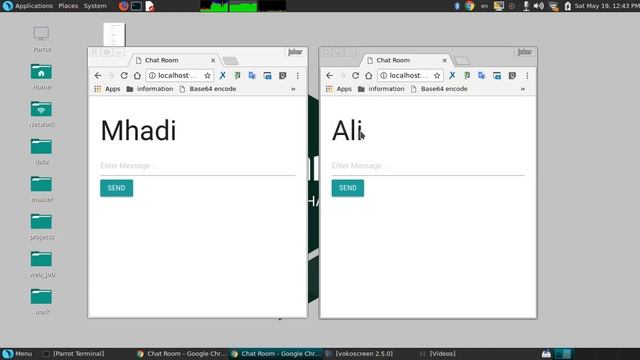Viewport: 640px width, 360px height.
Task: Click SEND button under Mhadi
Action: pos(116,188)
